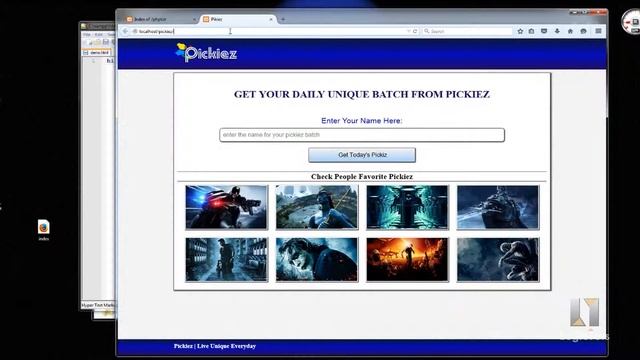Click the index Firefox file on desktop
640x360 pixels.
[44, 230]
